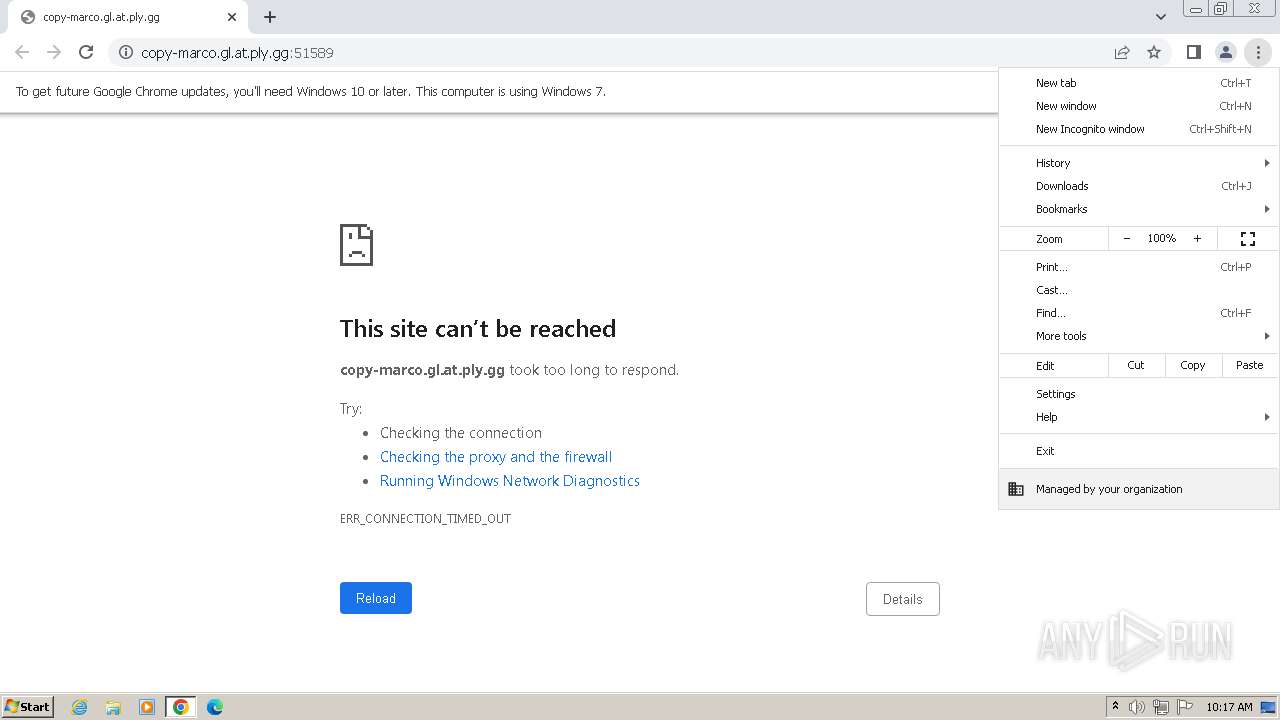The width and height of the screenshot is (1280, 720).
Task: Open Checking the proxy and firewall link
Action: 496,457
